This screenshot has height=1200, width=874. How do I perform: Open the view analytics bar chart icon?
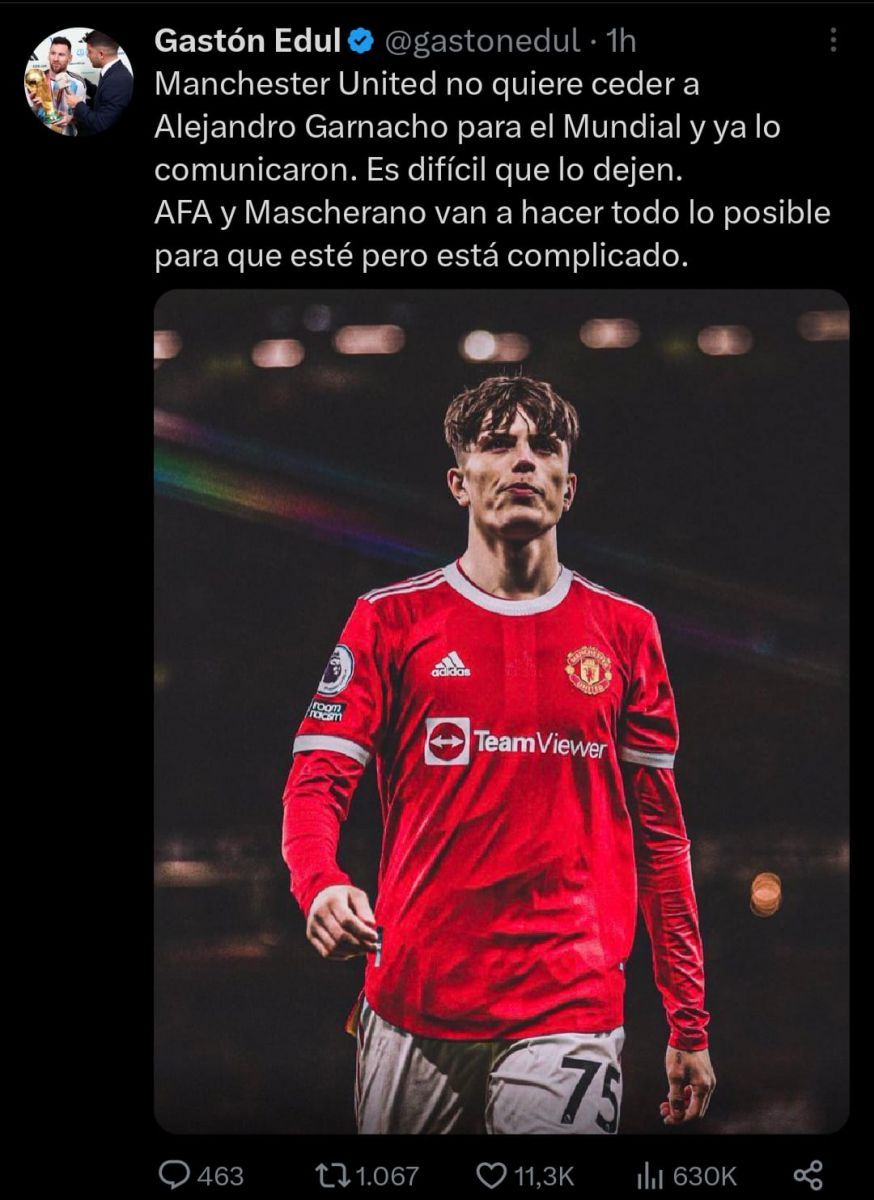[x=651, y=1174]
